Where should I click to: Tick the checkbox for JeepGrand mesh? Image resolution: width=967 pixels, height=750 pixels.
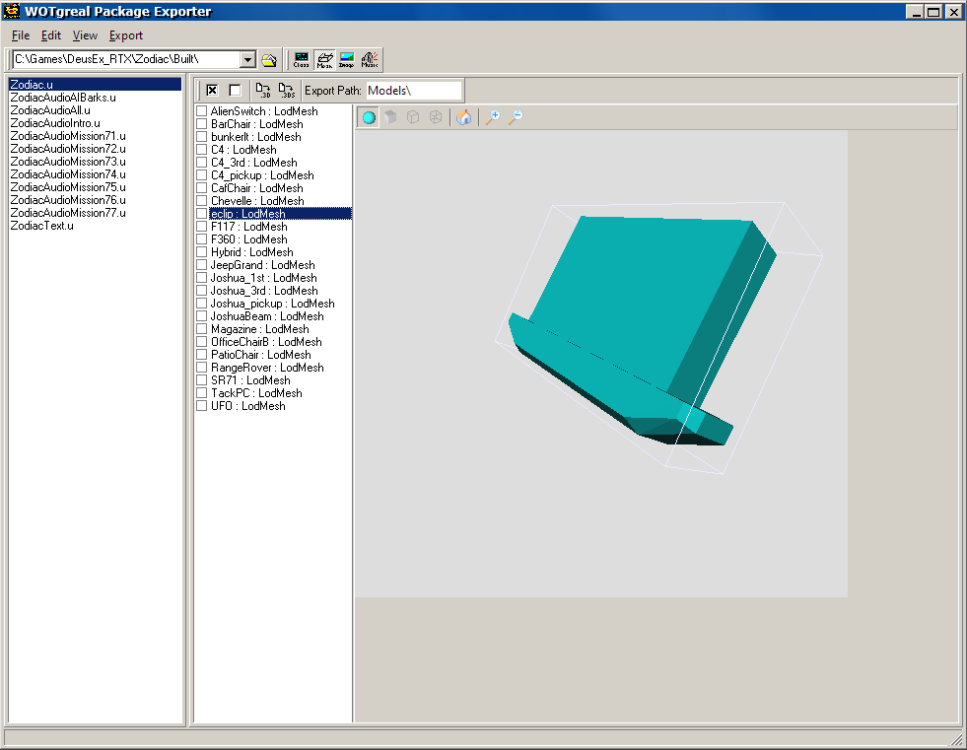(x=202, y=265)
